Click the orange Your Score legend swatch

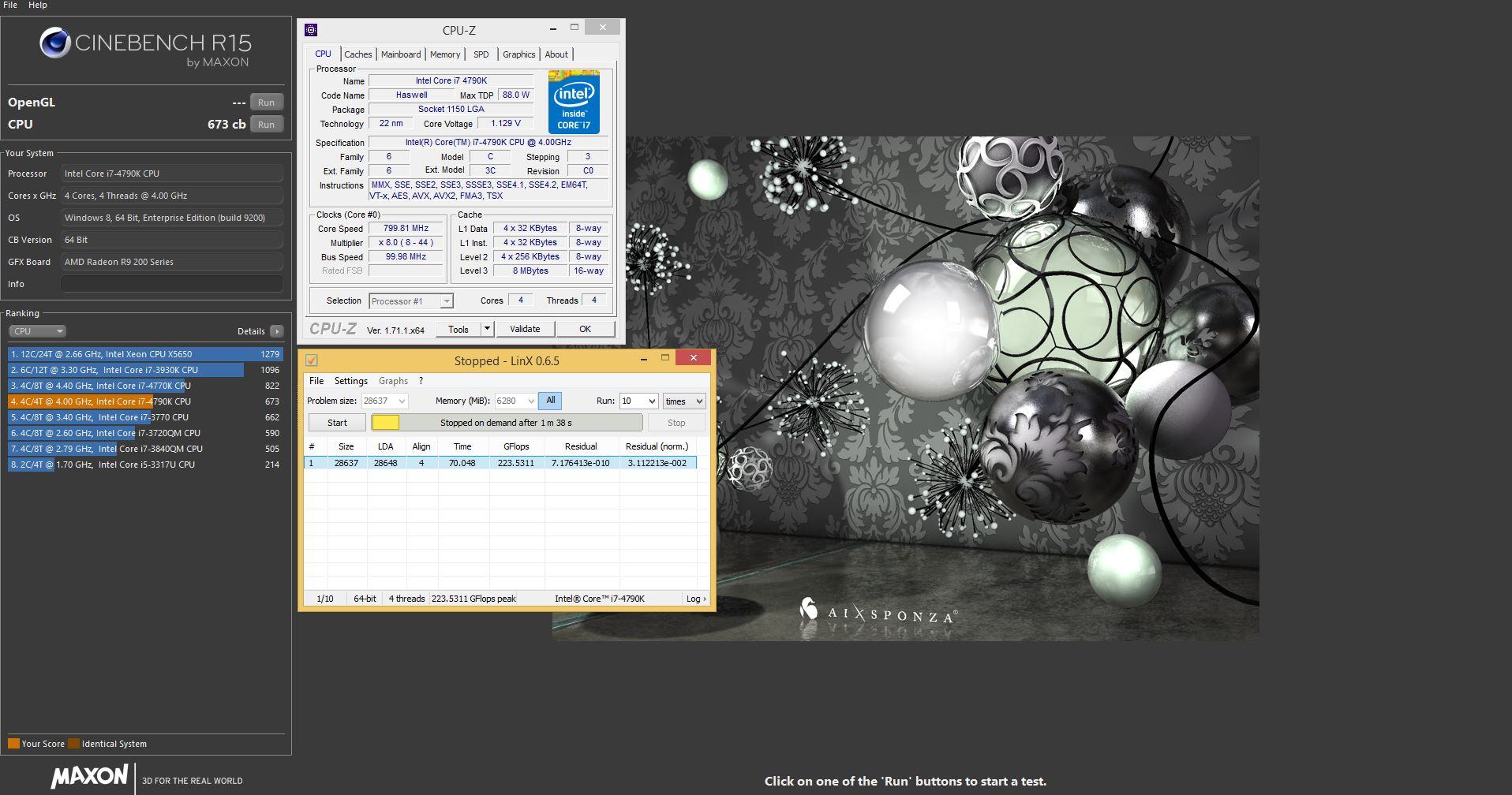tap(13, 744)
